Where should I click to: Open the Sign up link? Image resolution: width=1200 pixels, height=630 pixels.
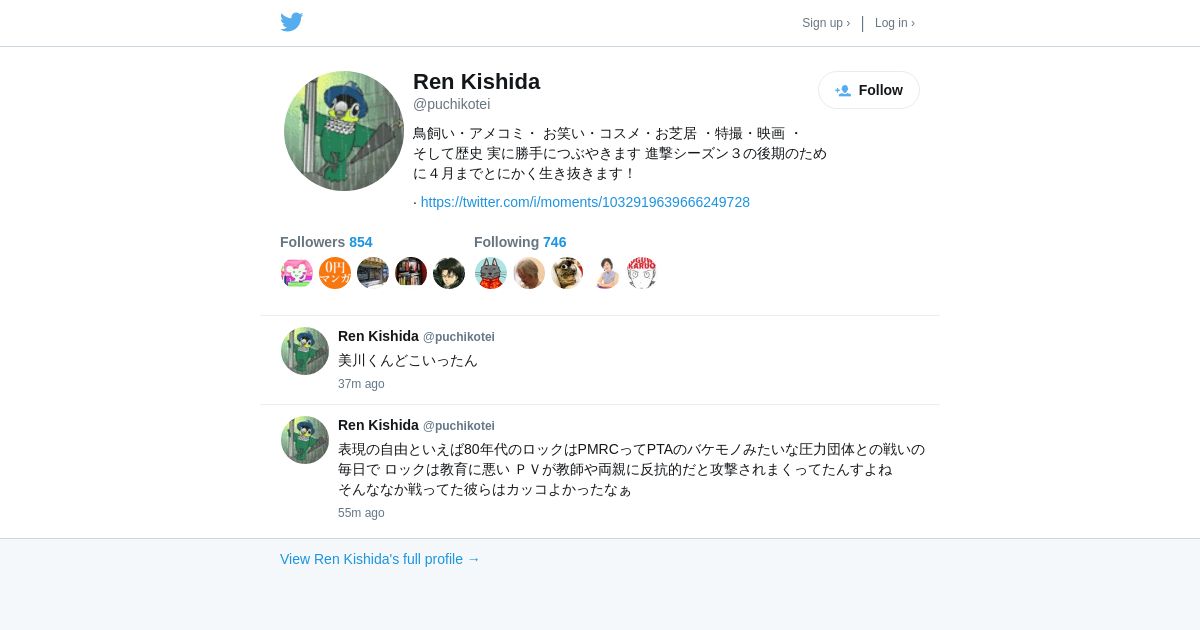tap(826, 23)
